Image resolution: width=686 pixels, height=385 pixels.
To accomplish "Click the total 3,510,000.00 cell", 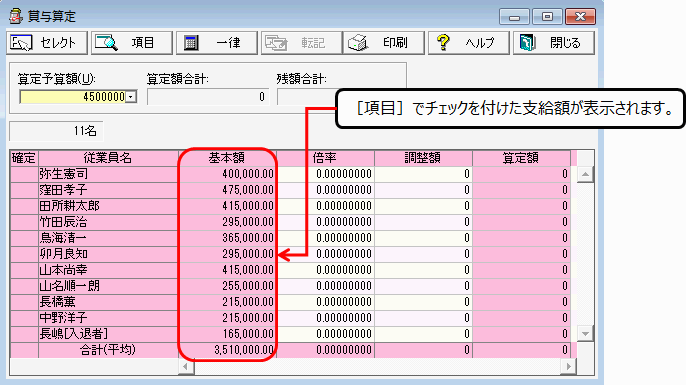I will tap(227, 350).
